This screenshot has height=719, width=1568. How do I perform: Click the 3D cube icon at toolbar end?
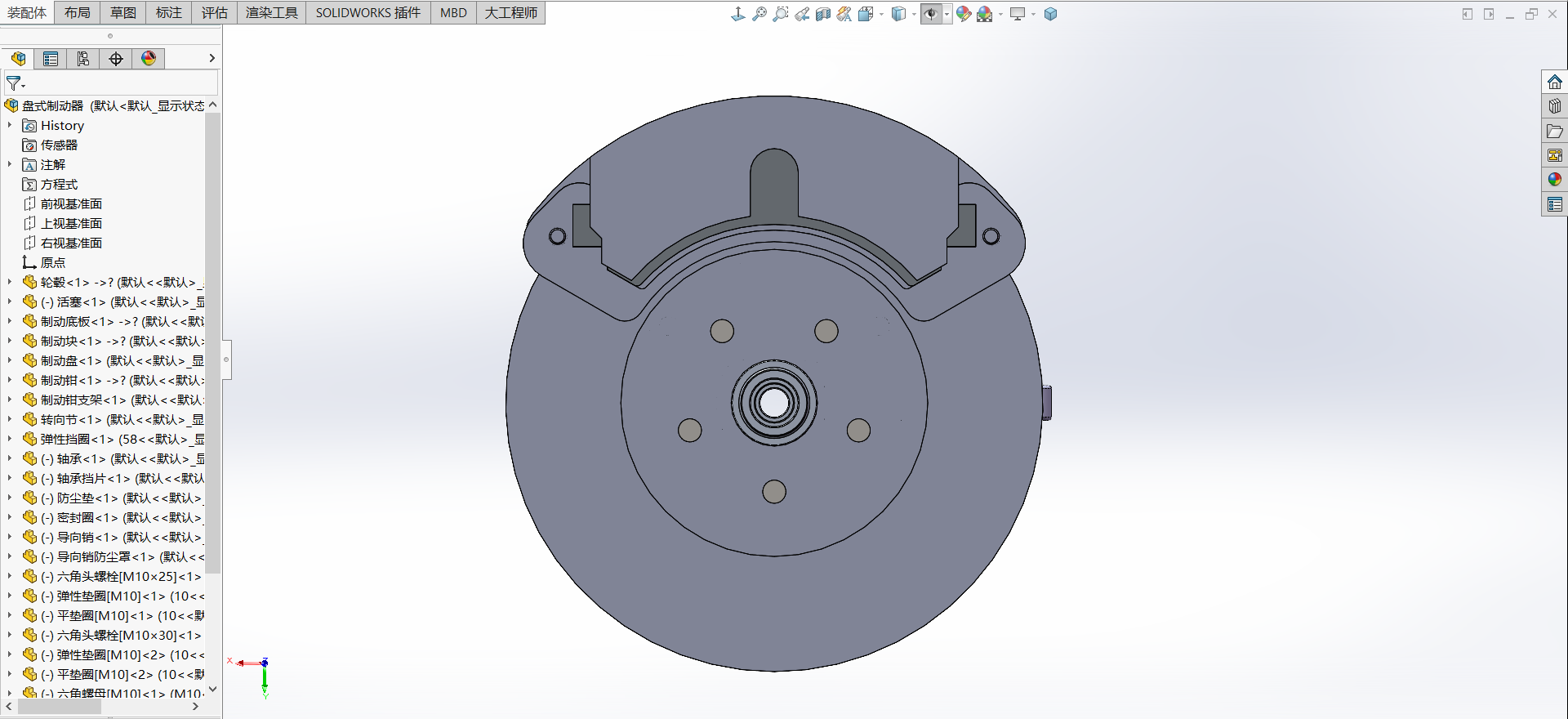tap(1051, 14)
